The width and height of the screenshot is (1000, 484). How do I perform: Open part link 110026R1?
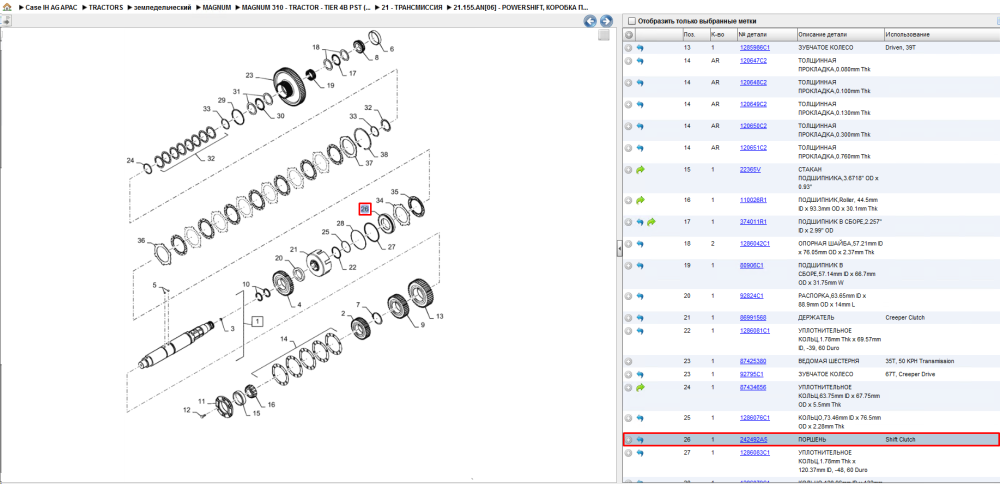[x=753, y=200]
